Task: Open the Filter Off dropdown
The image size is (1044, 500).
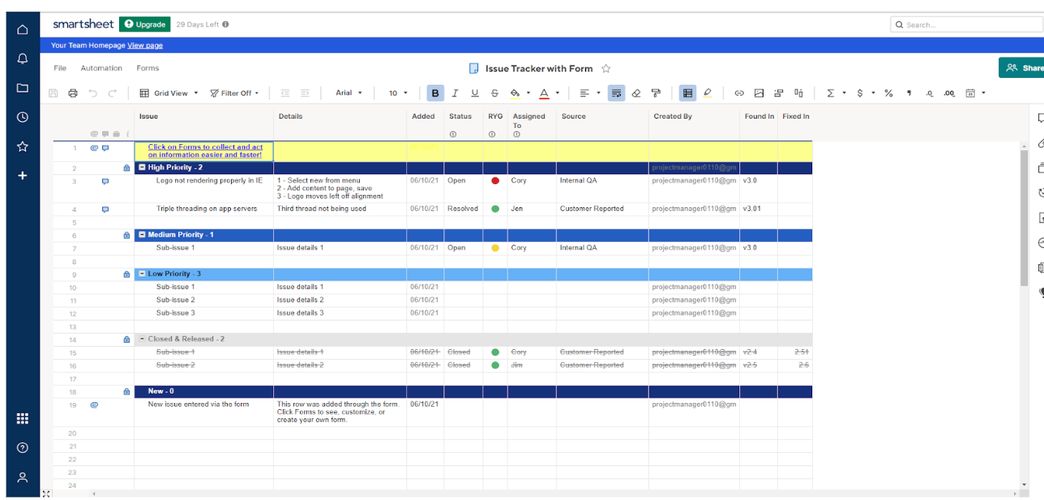Action: 234,93
